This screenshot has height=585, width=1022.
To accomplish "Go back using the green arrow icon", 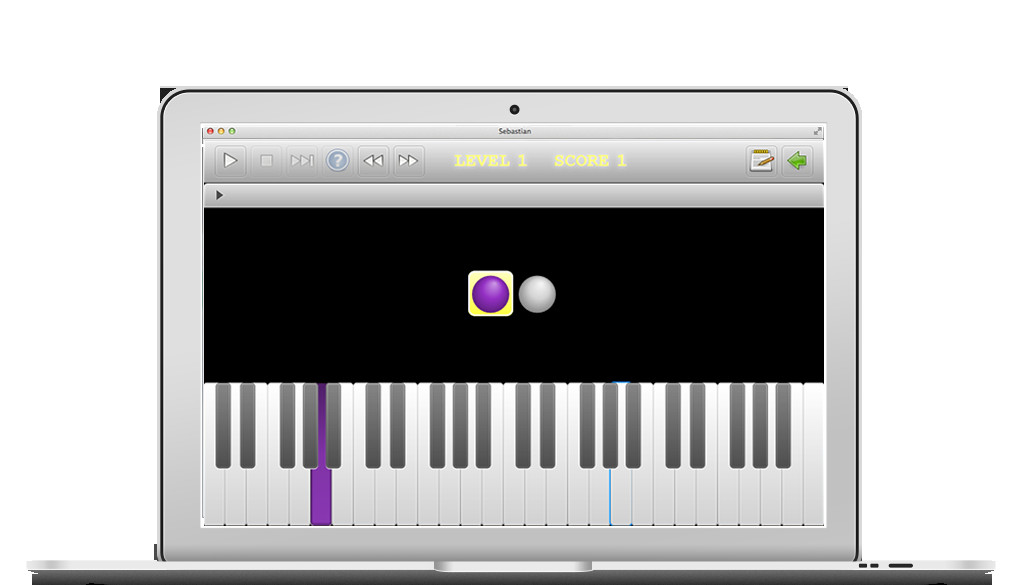I will [x=797, y=160].
